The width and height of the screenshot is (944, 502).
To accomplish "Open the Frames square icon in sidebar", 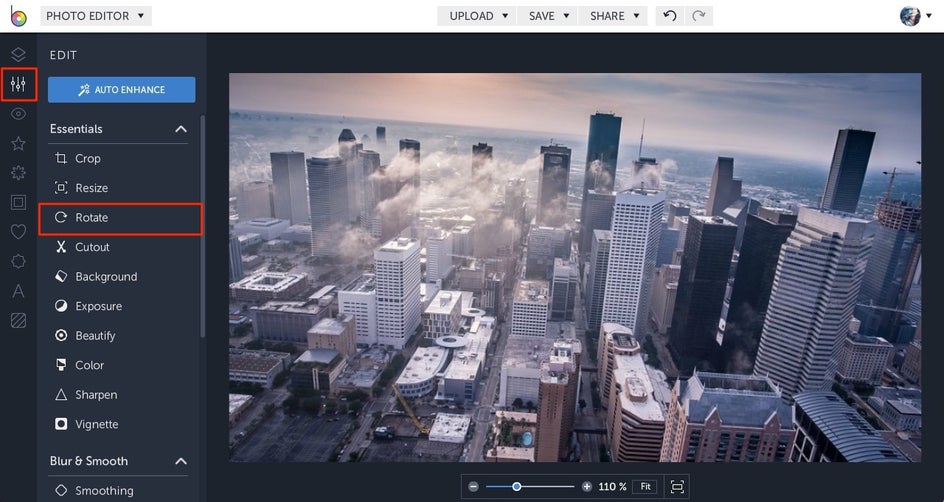I will click(x=18, y=202).
